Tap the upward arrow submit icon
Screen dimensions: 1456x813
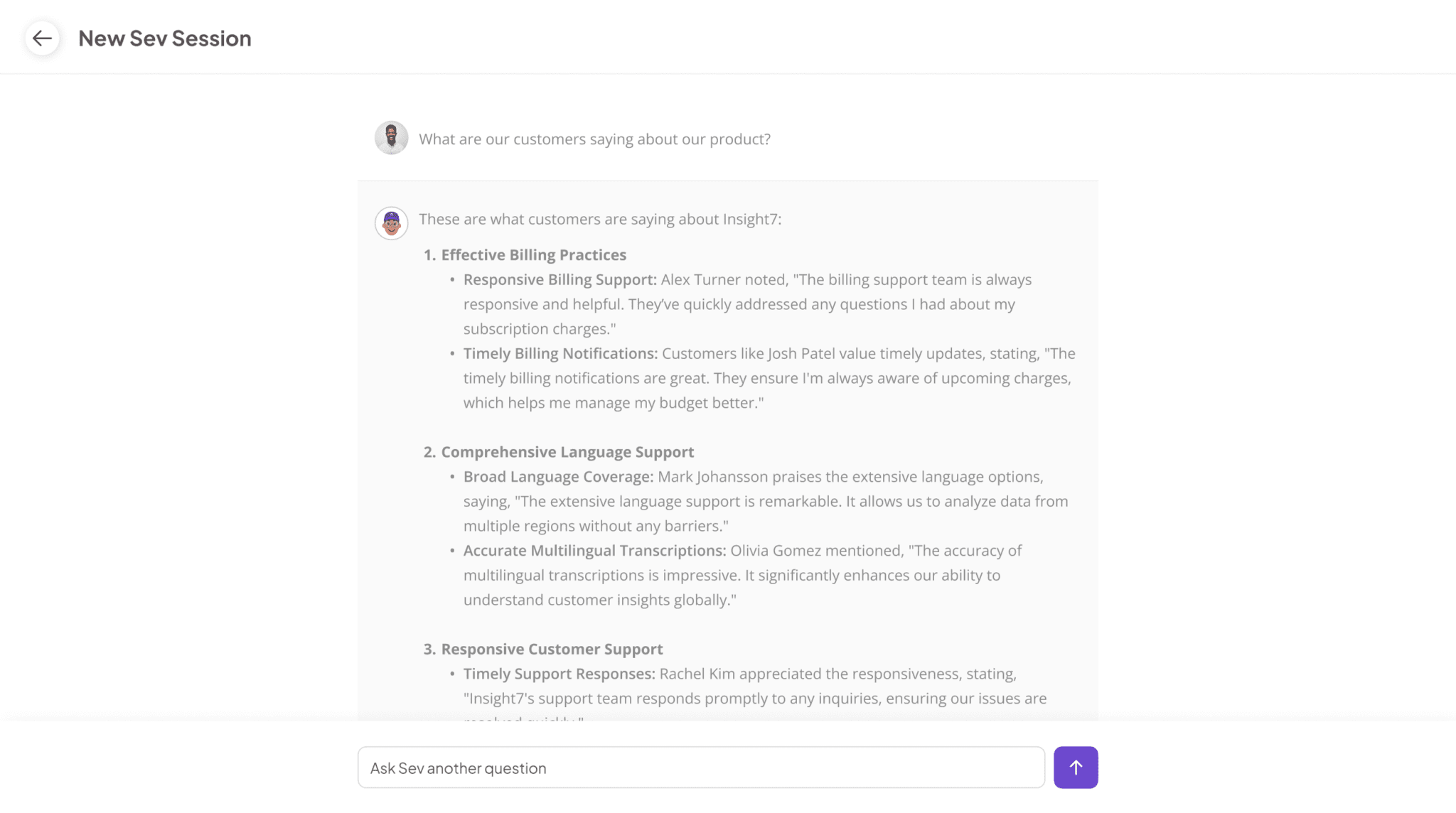[x=1075, y=768]
